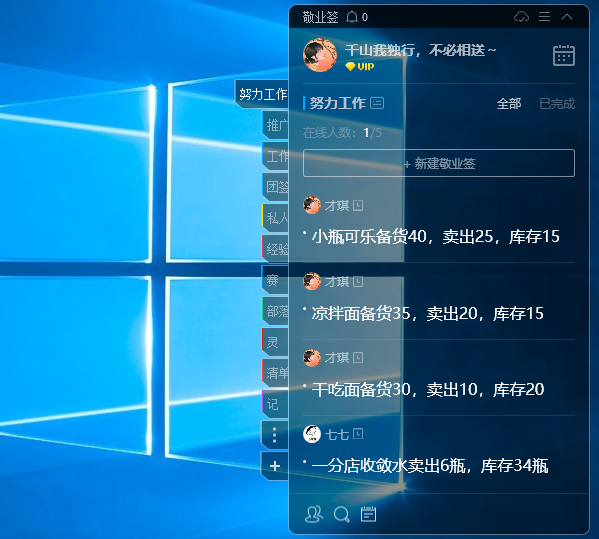Click 才琪 avatar above 小瓶可乐 note
Screen dimensions: 599x539
coord(312,205)
